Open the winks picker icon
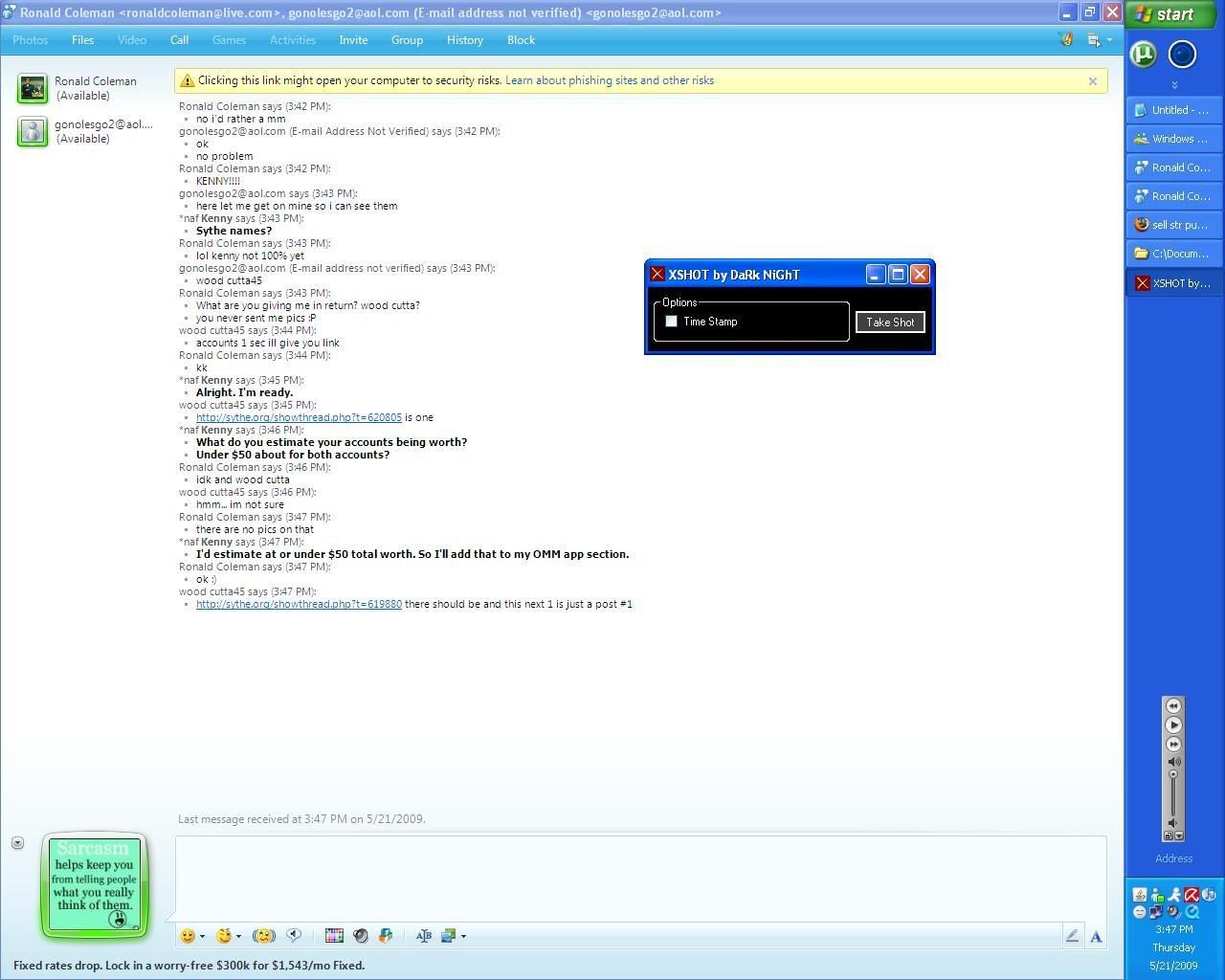 (224, 936)
